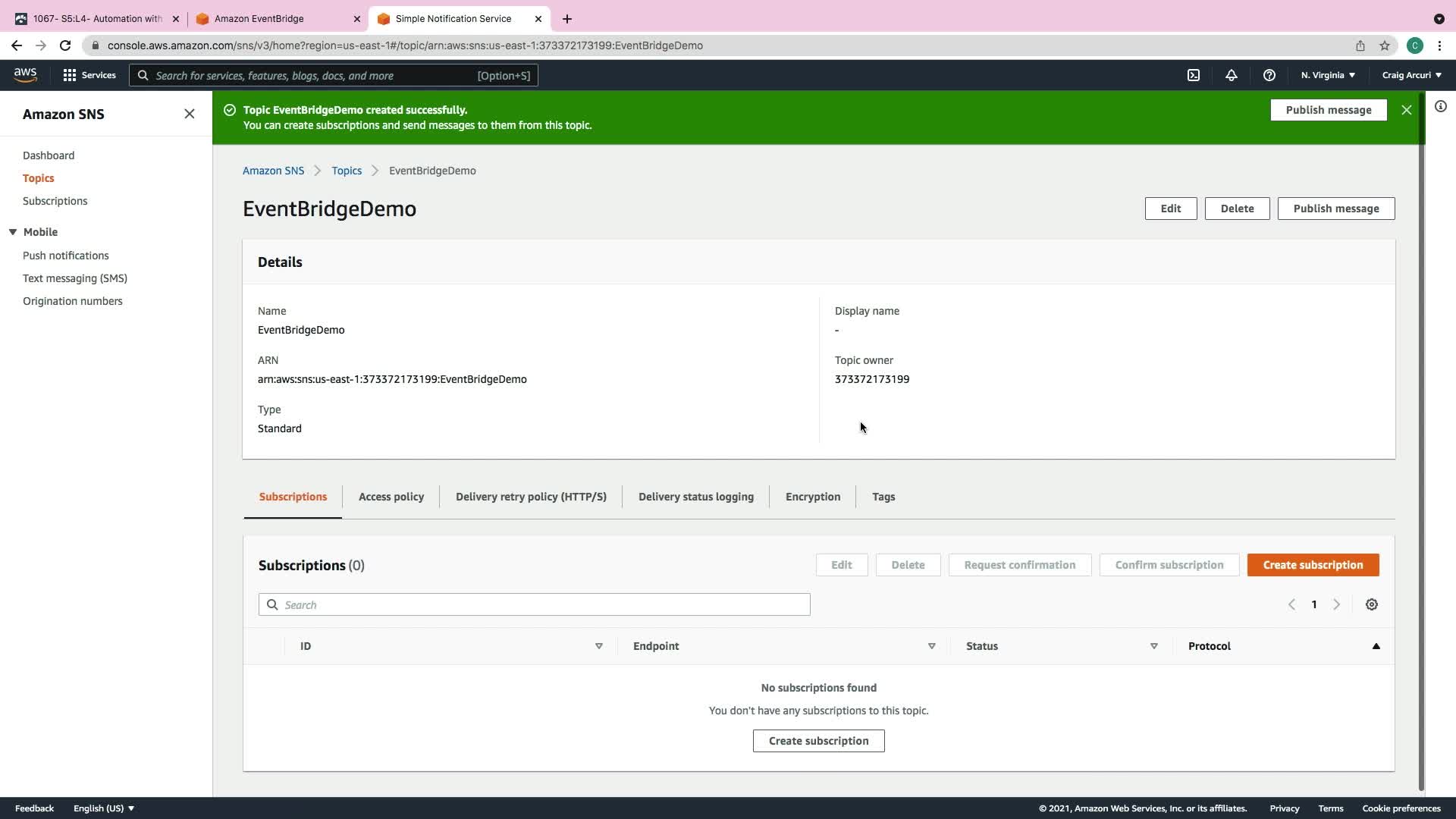Collapse the Mobile navigation section

pyautogui.click(x=13, y=232)
